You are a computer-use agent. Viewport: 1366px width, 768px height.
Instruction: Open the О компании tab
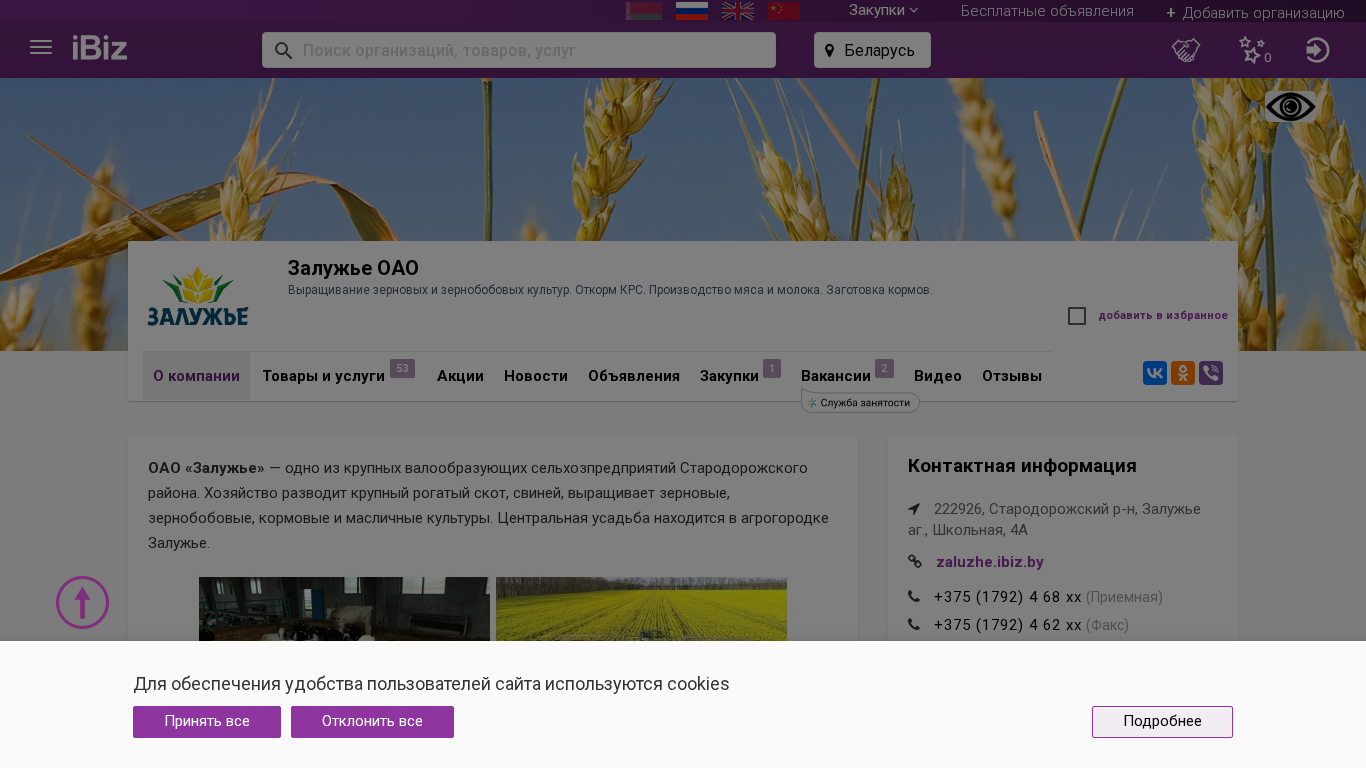(196, 376)
